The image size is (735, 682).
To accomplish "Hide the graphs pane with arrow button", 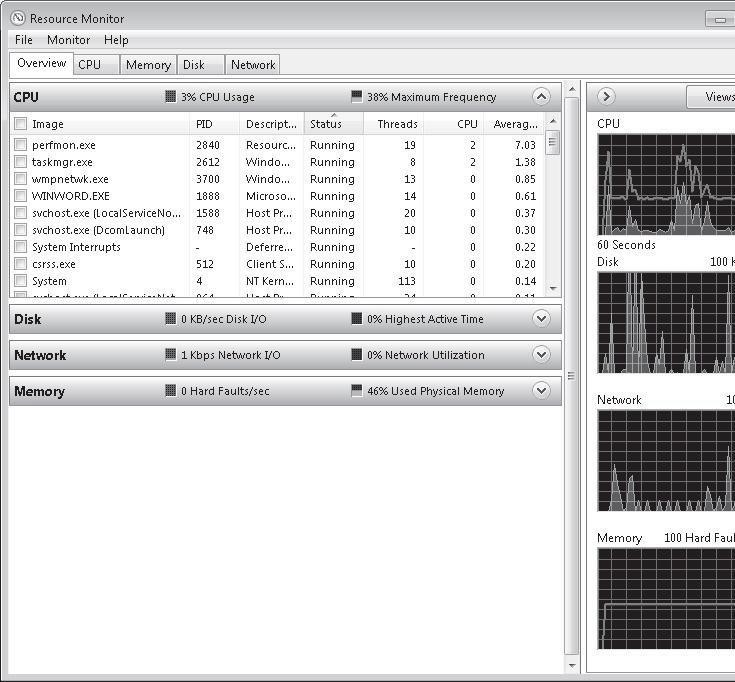I will point(606,97).
